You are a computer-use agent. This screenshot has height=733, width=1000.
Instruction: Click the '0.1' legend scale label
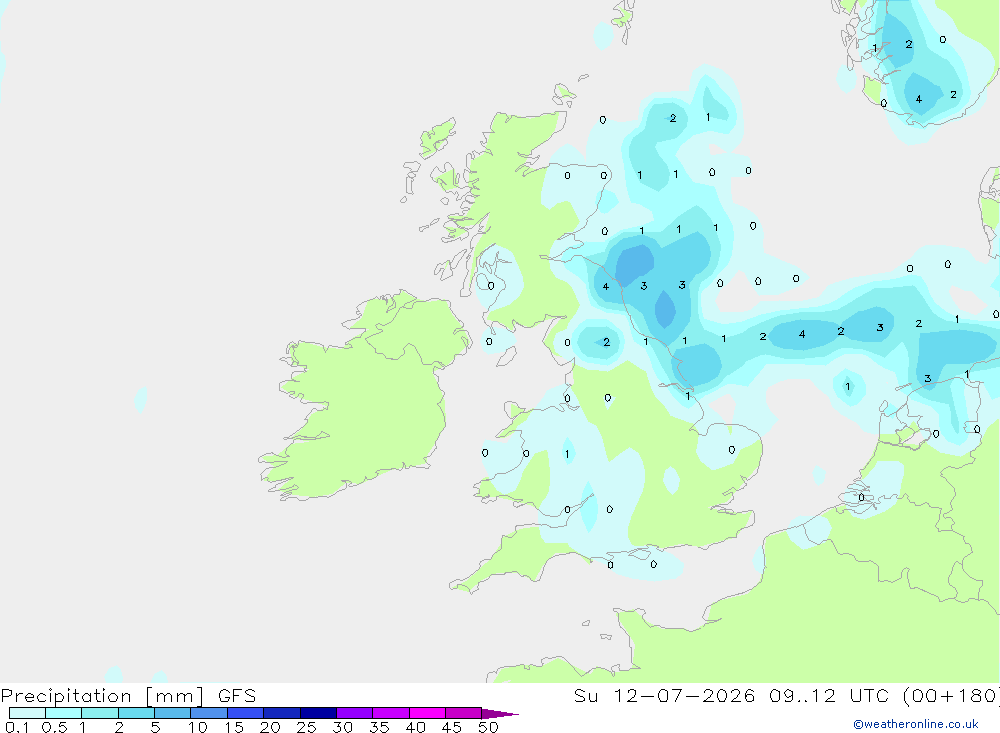pos(17,727)
